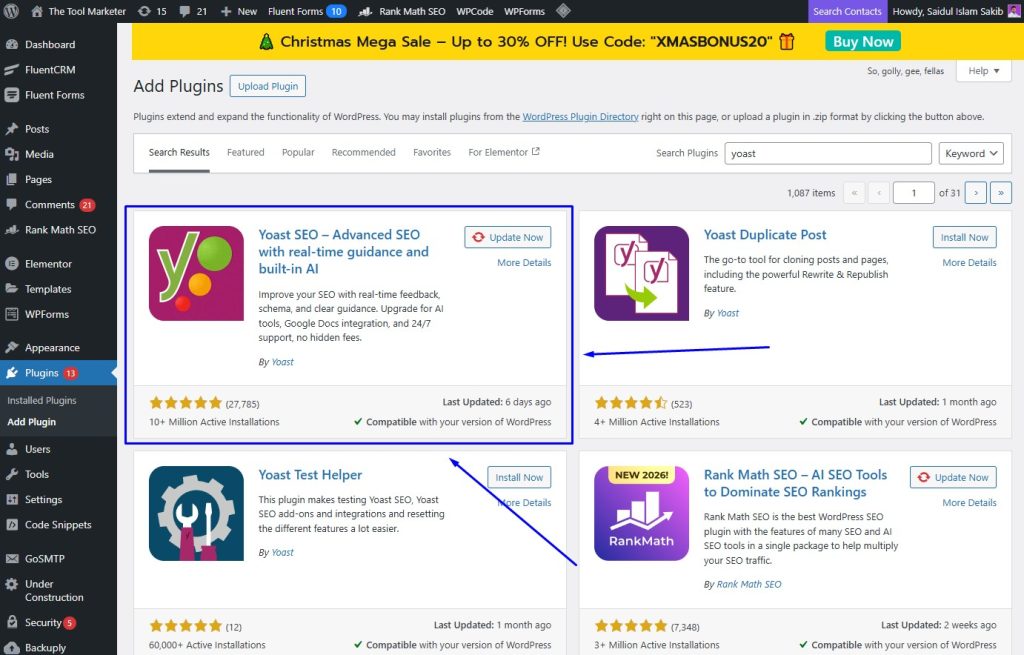Open Yoast SEO plugin title link

(x=344, y=251)
